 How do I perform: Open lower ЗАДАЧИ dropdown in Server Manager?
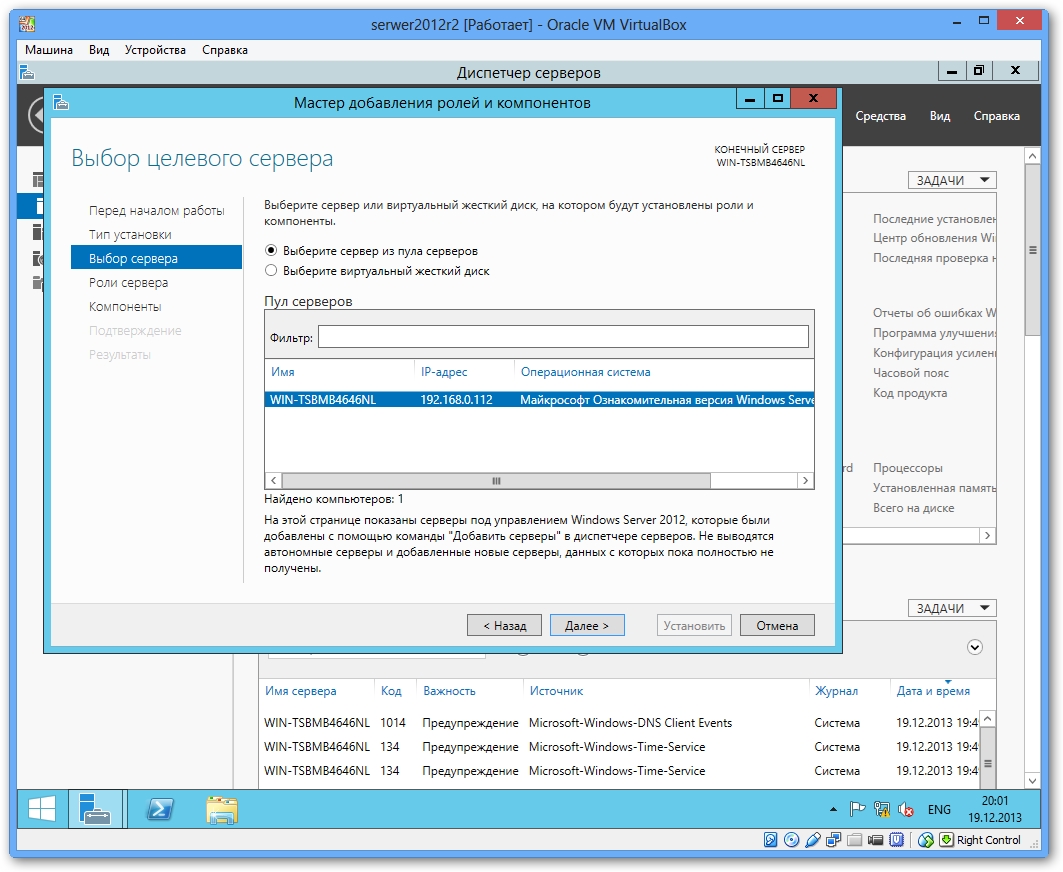(x=952, y=608)
